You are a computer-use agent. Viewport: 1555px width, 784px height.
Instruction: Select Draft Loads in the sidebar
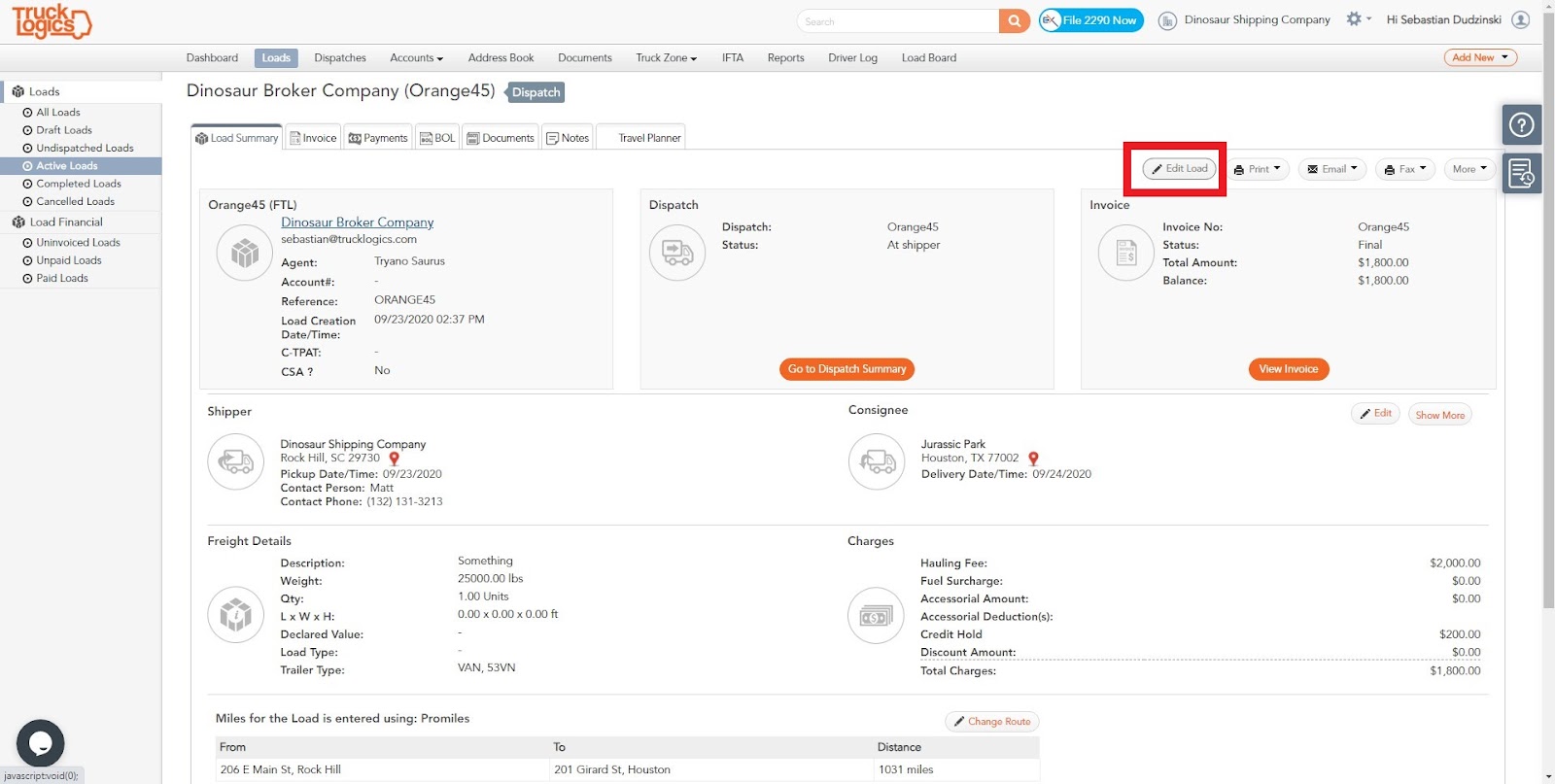[x=64, y=130]
